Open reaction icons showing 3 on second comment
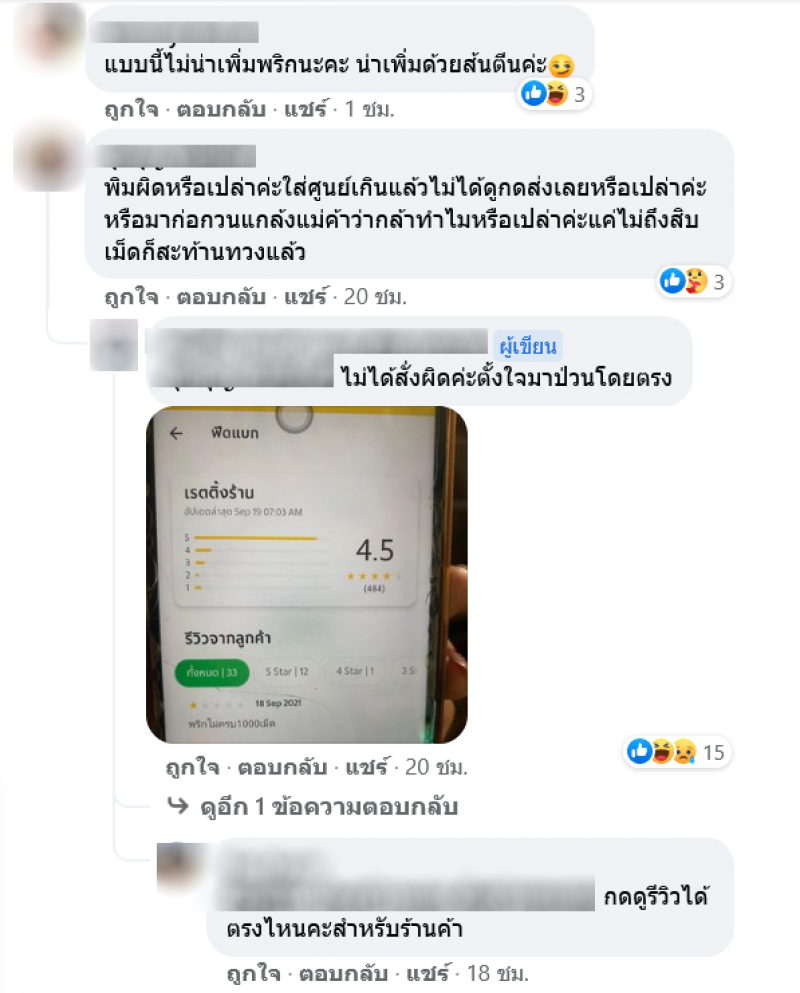The width and height of the screenshot is (800, 993). [x=693, y=281]
